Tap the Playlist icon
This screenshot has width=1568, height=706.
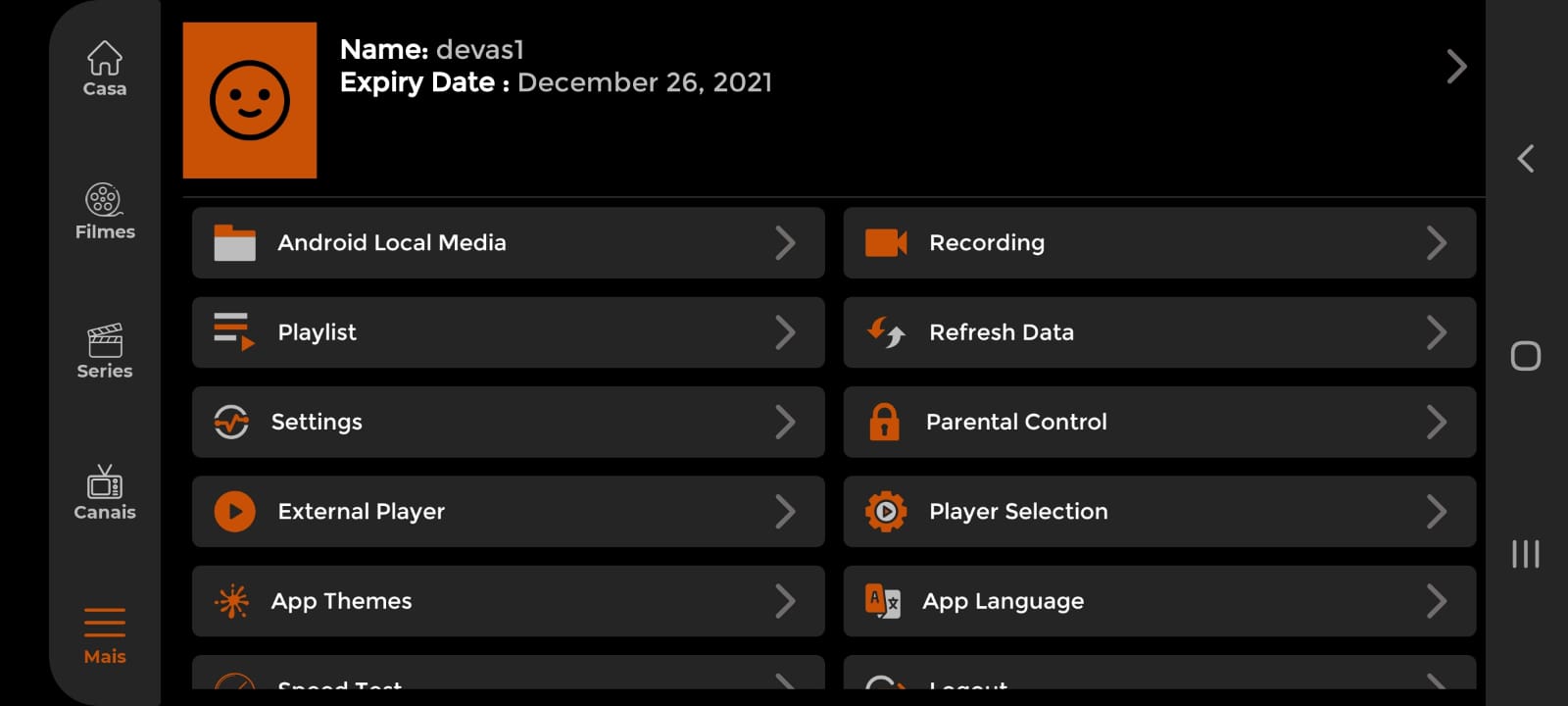[234, 331]
